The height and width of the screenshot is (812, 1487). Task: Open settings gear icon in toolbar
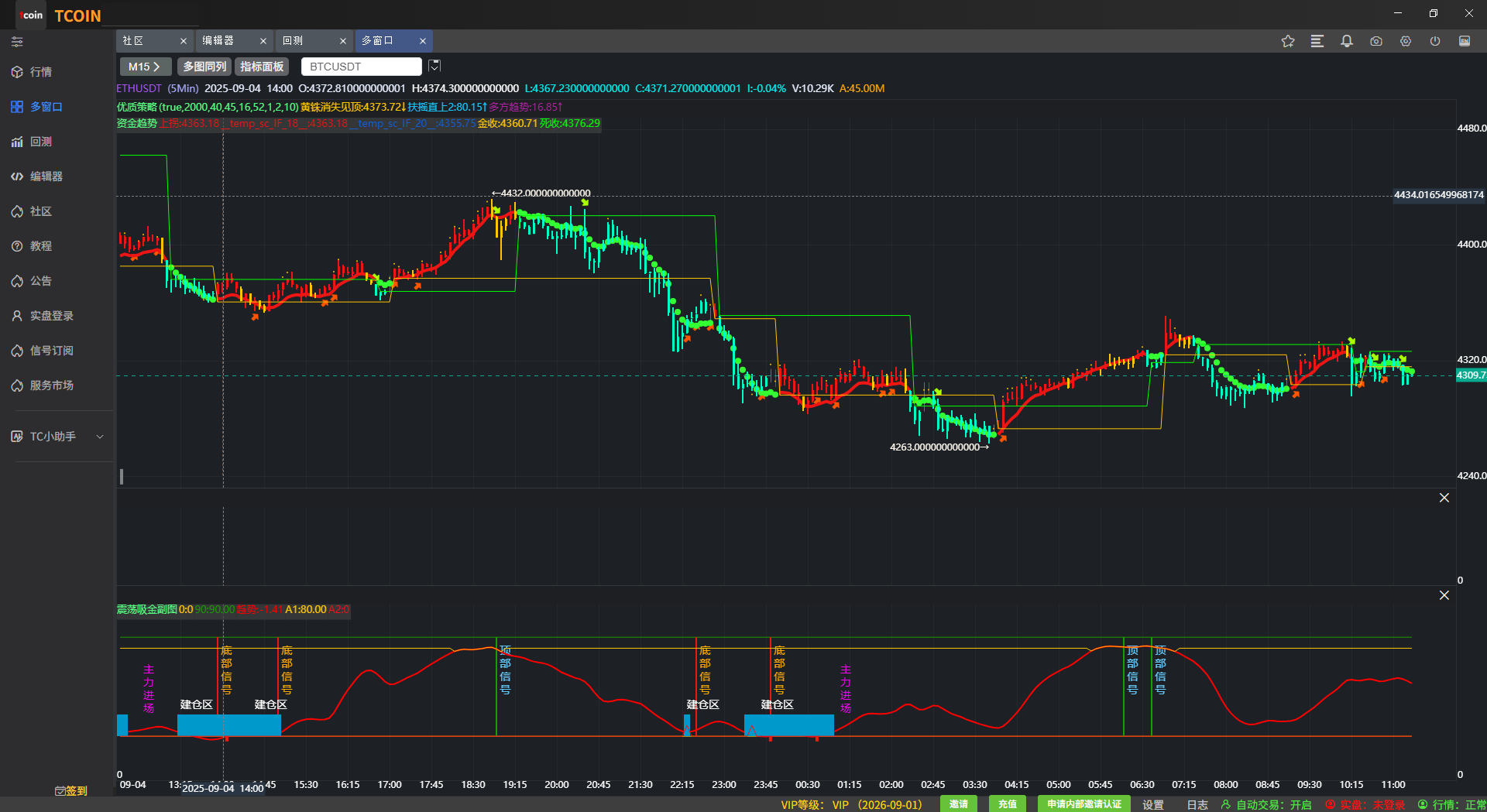(x=1406, y=41)
